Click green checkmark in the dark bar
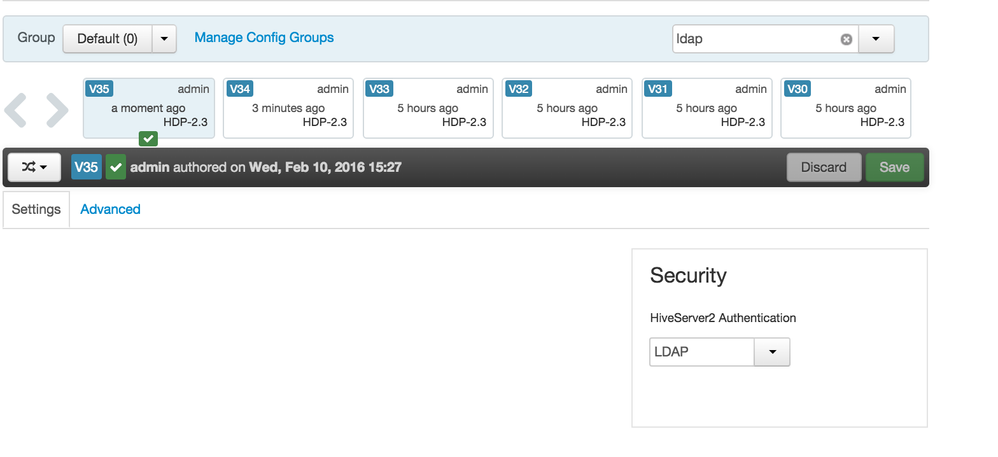 pos(115,167)
